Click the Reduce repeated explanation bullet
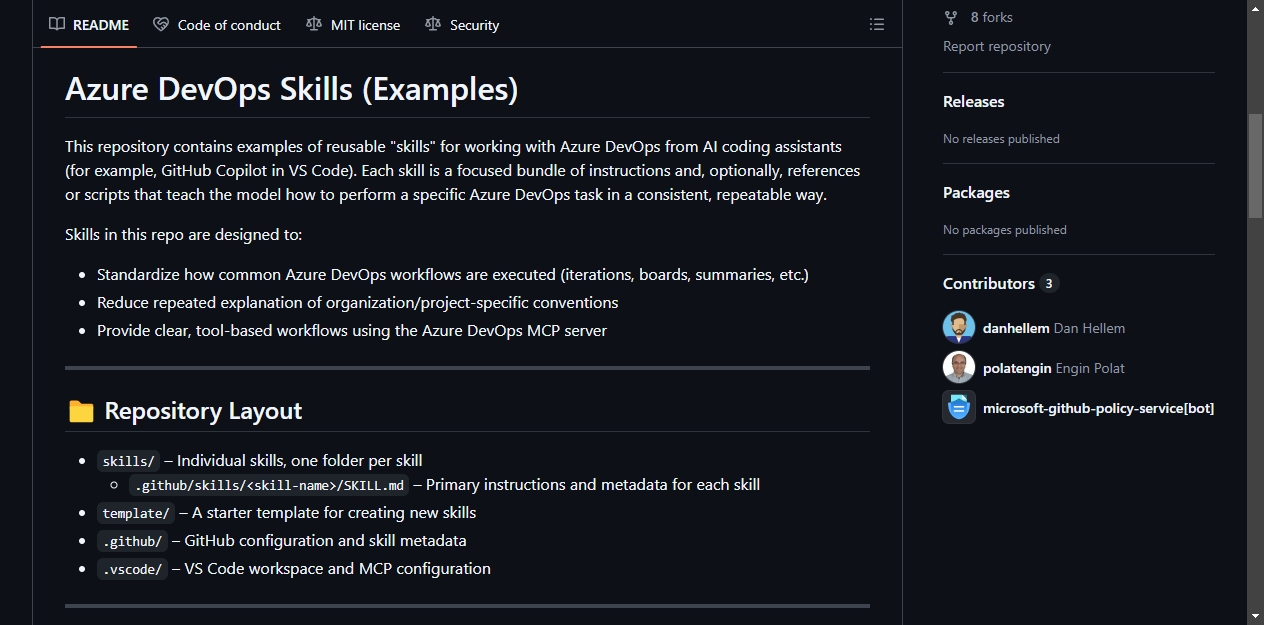The height and width of the screenshot is (625, 1264). pos(358,303)
